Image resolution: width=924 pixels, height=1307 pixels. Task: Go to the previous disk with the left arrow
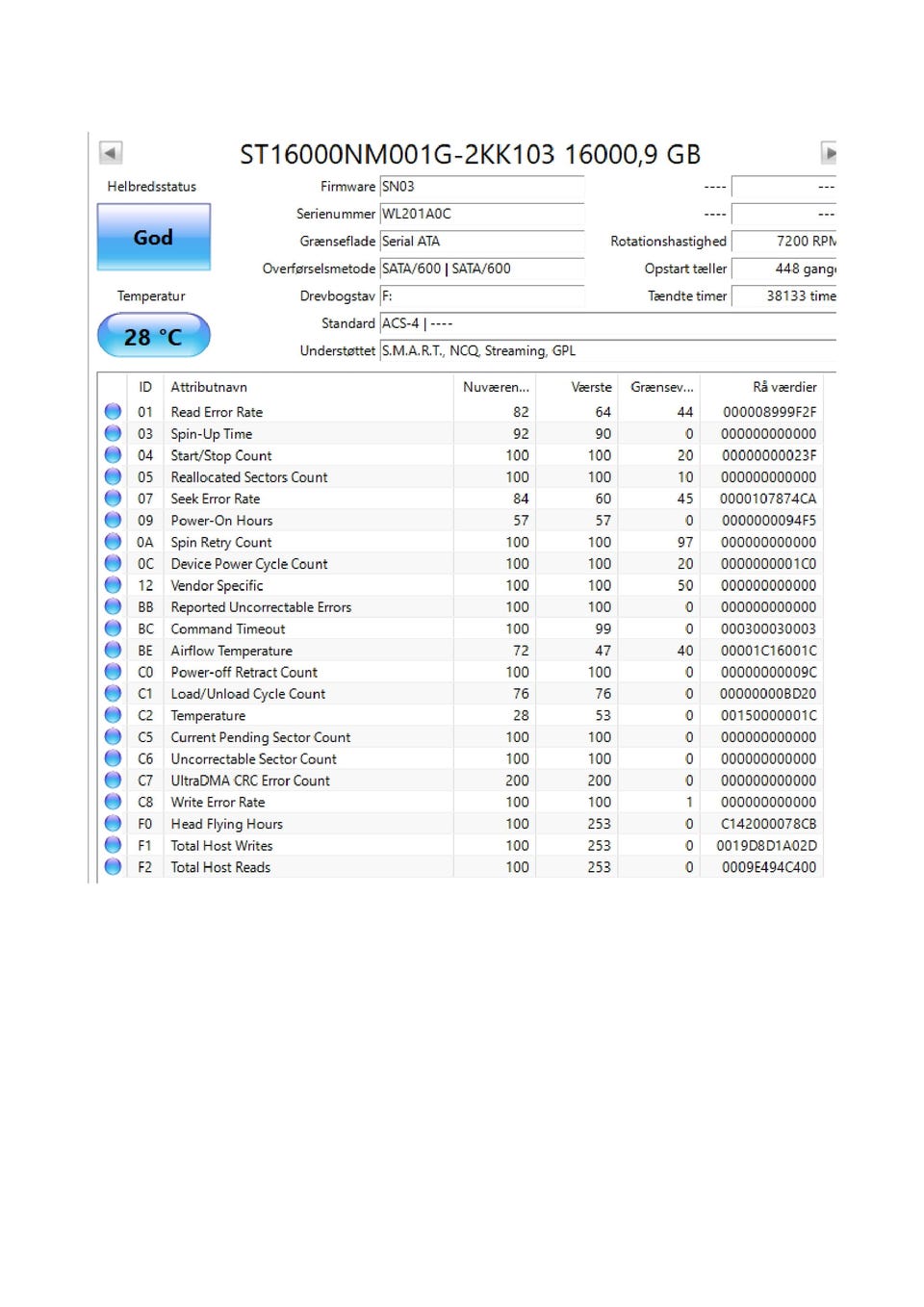pyautogui.click(x=111, y=152)
